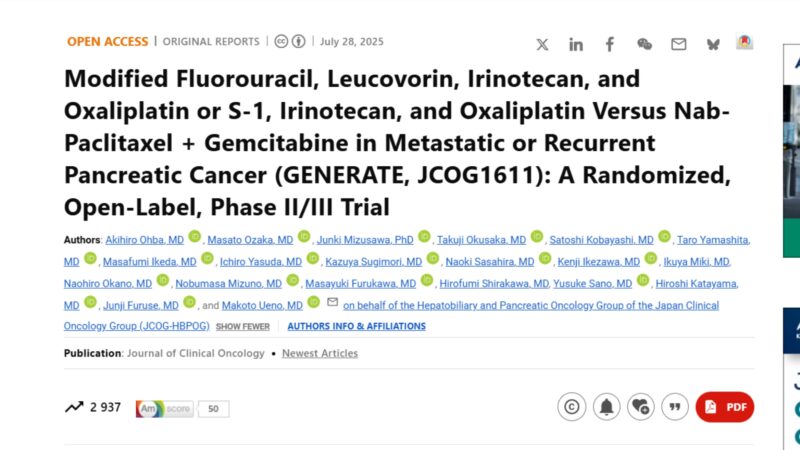Open ORCID icon next to Junki Mizusawa
The image size is (800, 450).
pyautogui.click(x=424, y=236)
